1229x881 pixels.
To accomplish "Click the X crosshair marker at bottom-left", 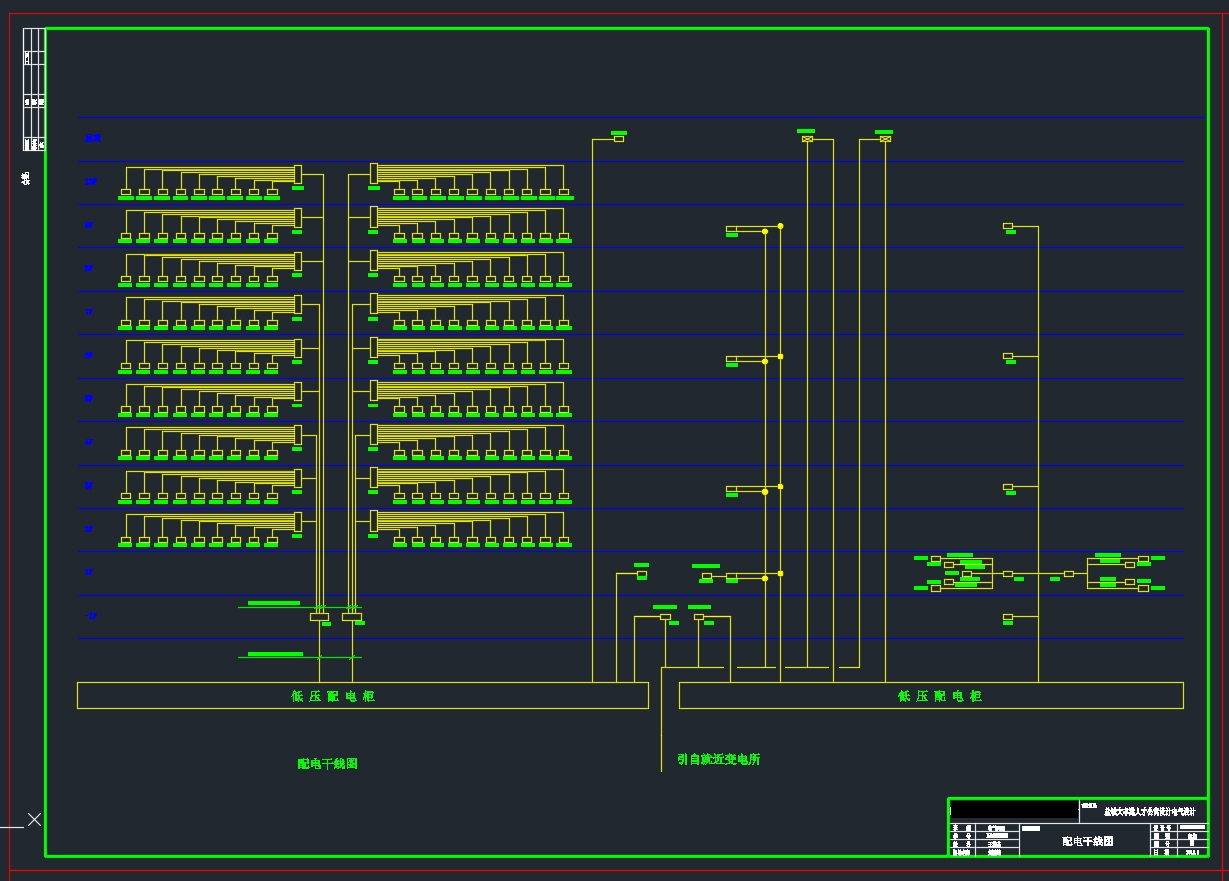I will (x=34, y=820).
